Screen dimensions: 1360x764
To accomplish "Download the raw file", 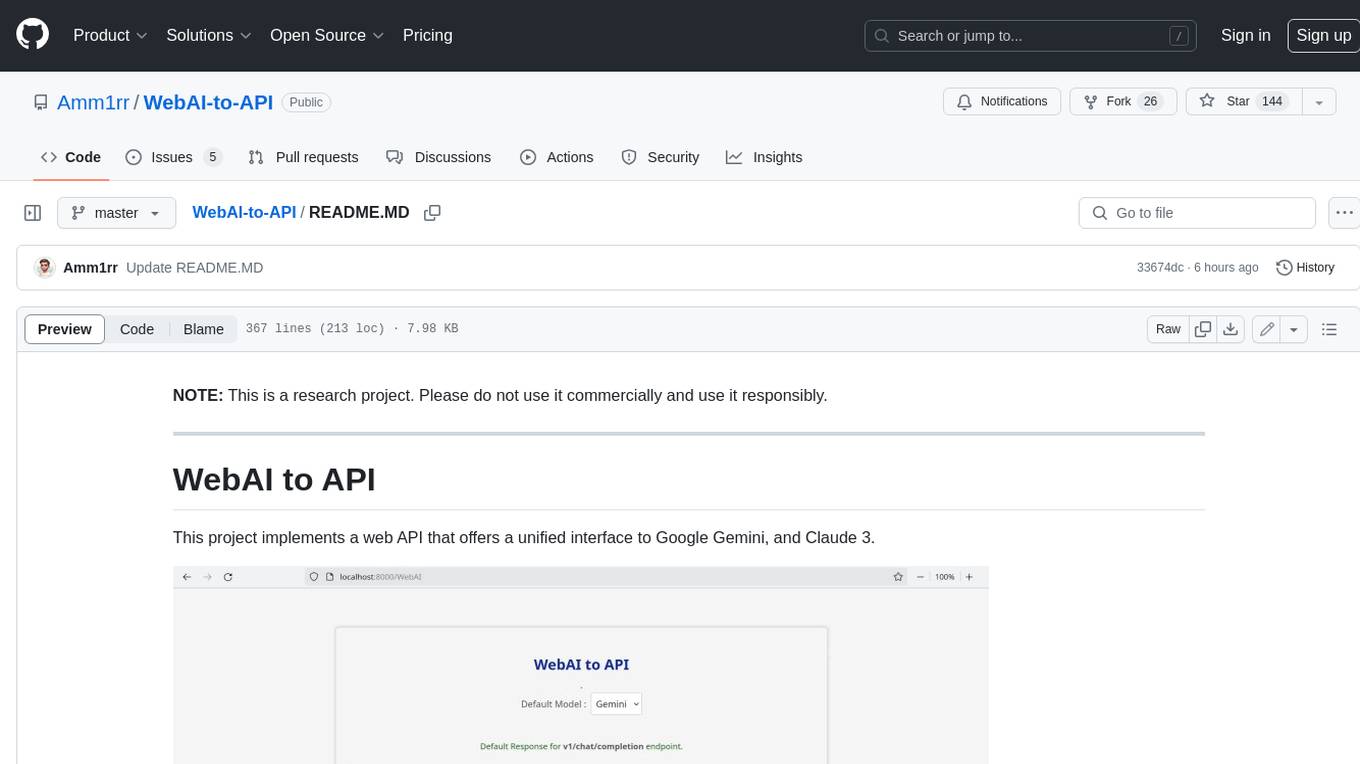I will [x=1231, y=329].
